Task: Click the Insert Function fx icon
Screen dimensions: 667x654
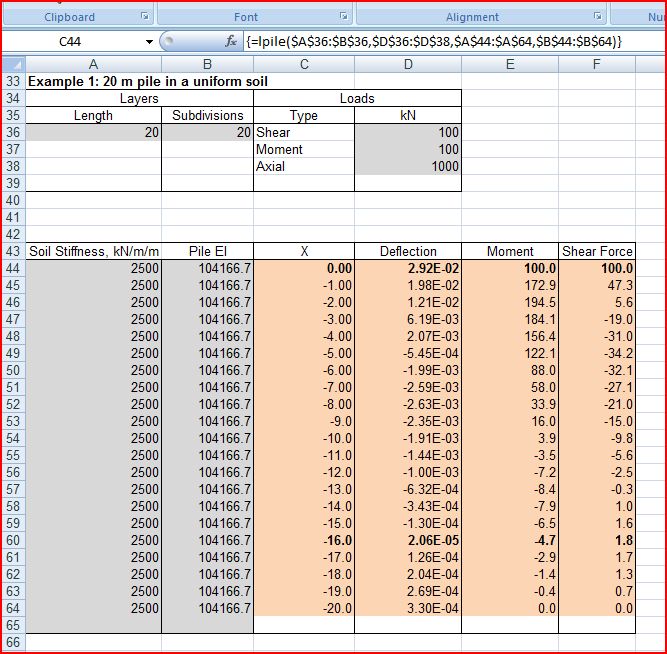Action: point(231,41)
